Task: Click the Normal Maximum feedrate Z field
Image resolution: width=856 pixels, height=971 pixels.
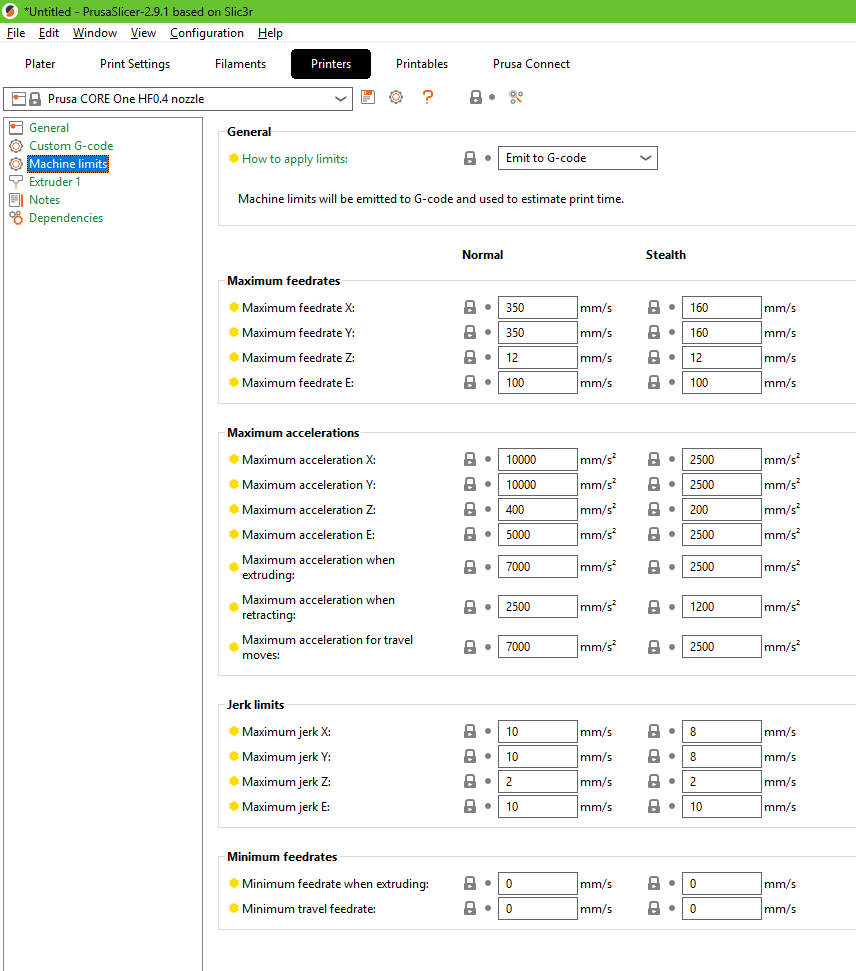Action: click(538, 358)
